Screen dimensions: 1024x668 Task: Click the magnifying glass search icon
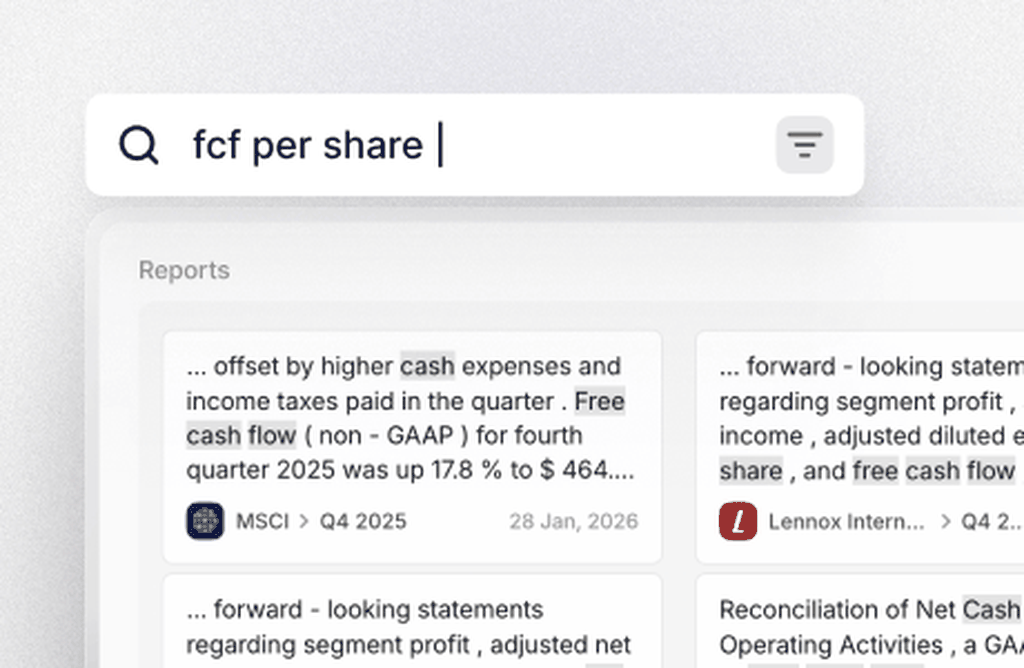139,145
